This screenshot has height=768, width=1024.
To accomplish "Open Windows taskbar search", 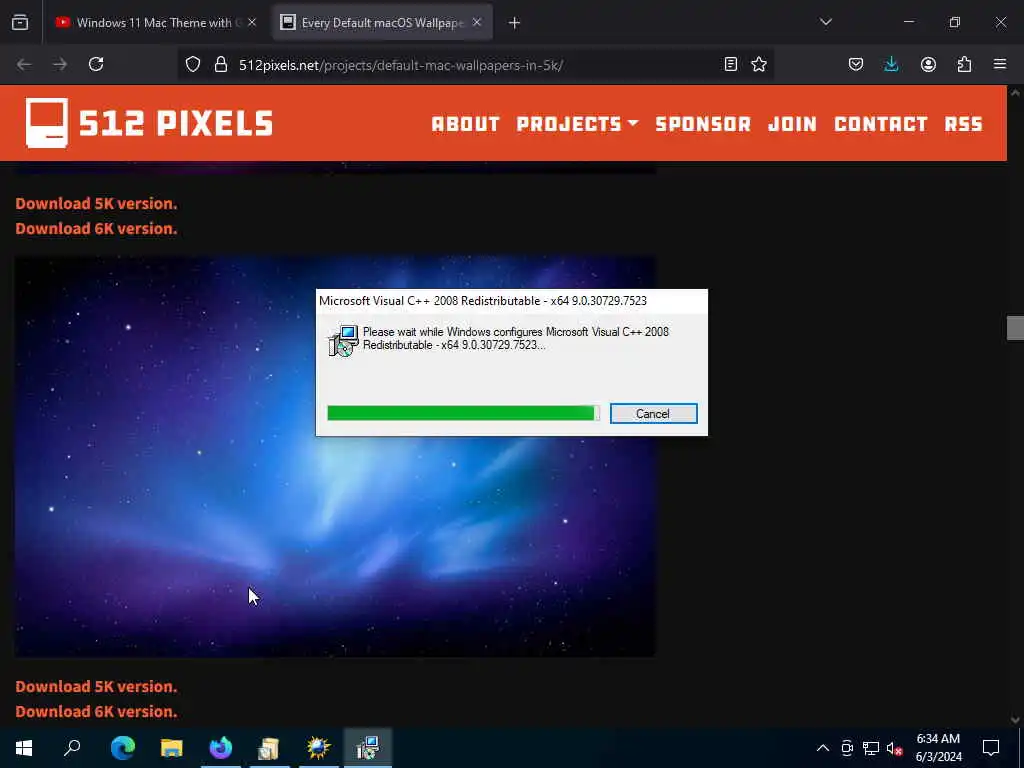I will click(x=72, y=748).
